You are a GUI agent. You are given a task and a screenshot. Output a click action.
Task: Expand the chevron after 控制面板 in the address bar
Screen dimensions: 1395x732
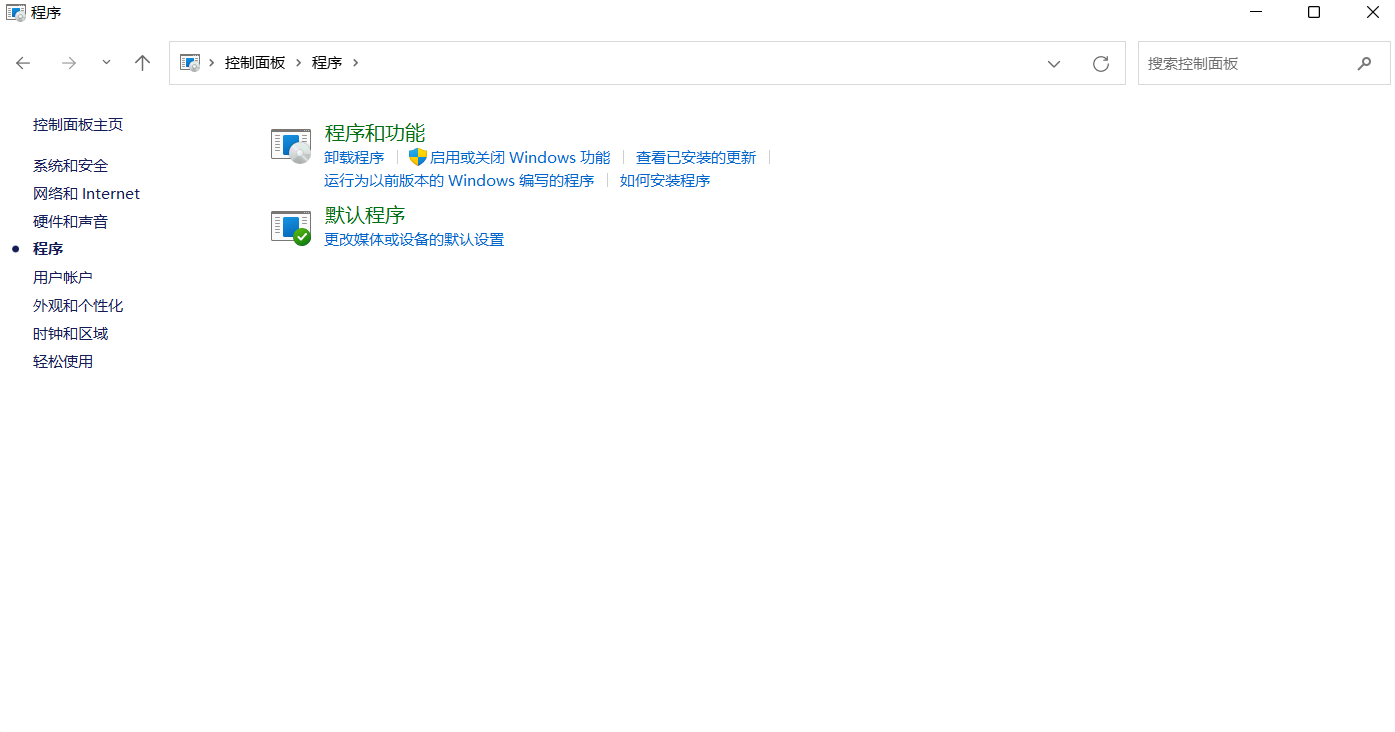pyautogui.click(x=298, y=62)
